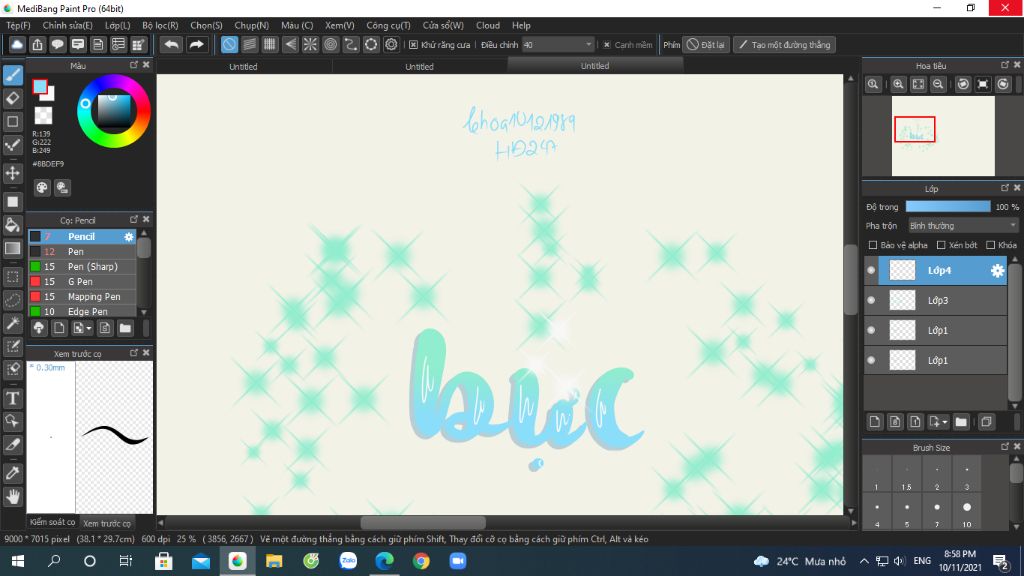Open the add brush dropdown arrow
The height and width of the screenshot is (576, 1024).
click(89, 328)
